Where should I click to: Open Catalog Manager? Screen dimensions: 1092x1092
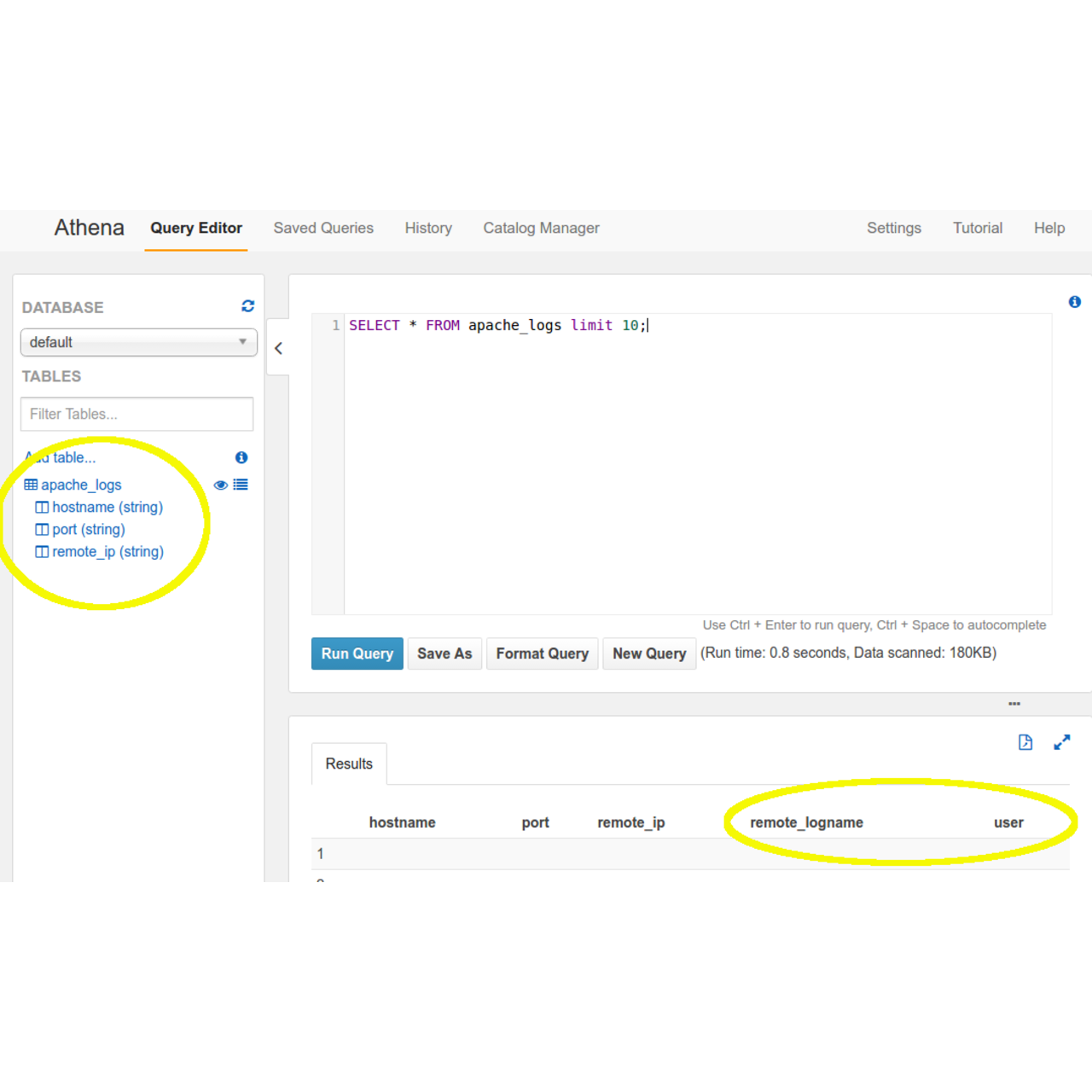pos(541,228)
